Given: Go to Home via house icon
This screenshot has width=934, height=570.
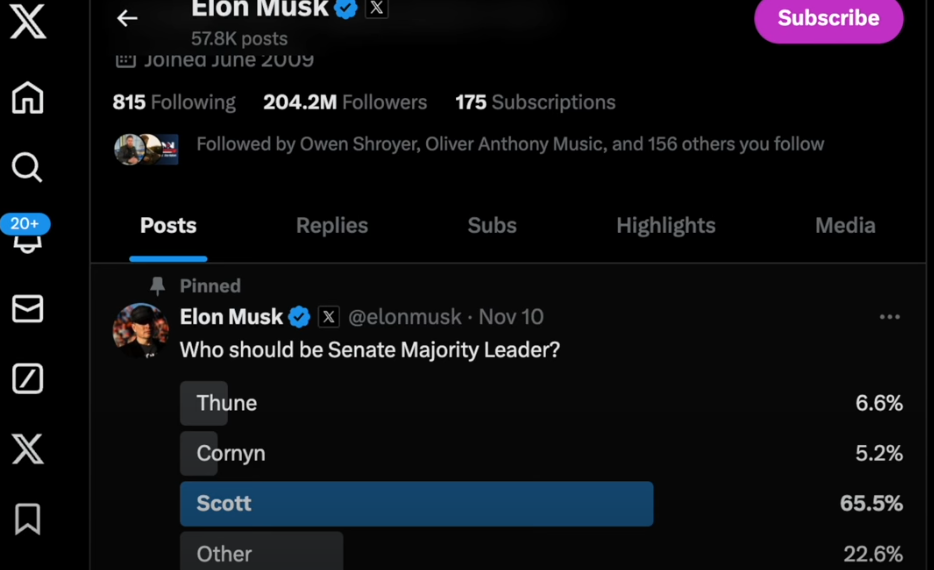Looking at the screenshot, I should coord(28,97).
